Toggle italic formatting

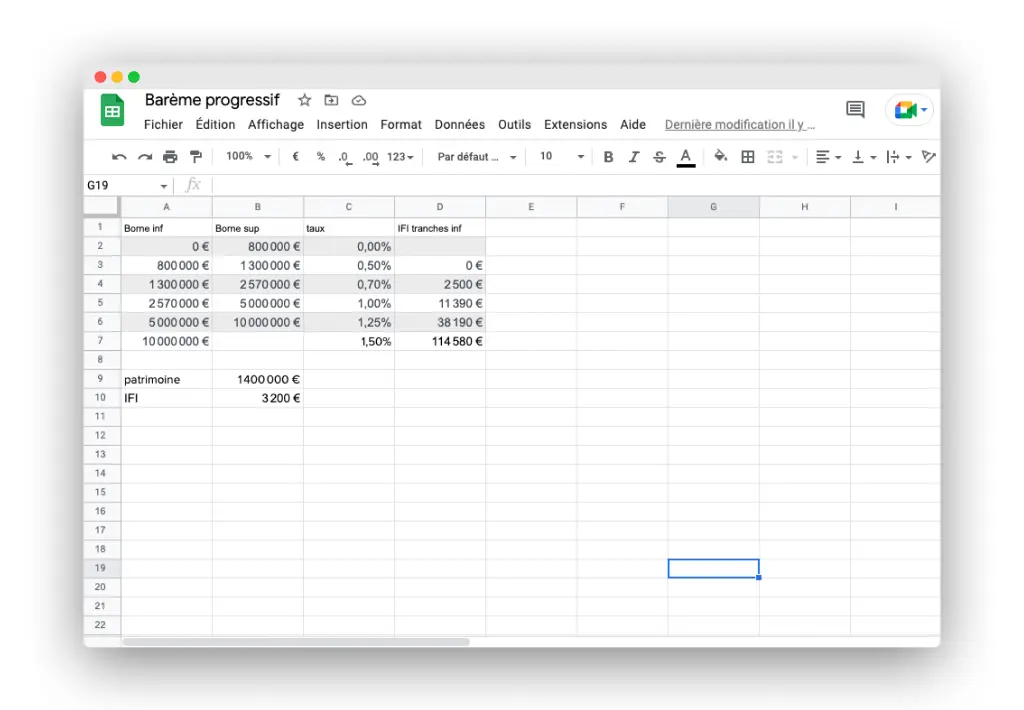tap(633, 157)
